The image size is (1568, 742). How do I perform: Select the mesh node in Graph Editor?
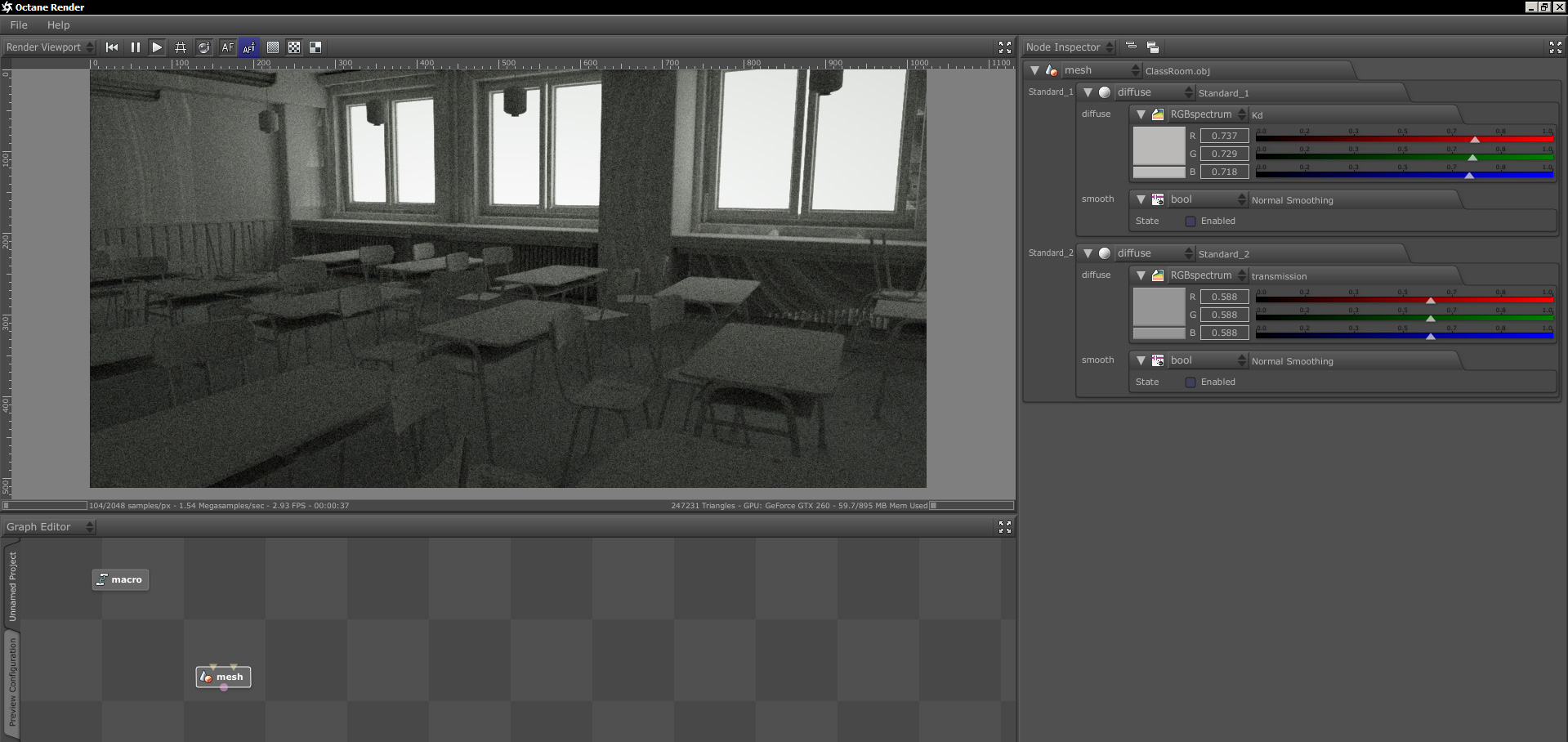223,677
